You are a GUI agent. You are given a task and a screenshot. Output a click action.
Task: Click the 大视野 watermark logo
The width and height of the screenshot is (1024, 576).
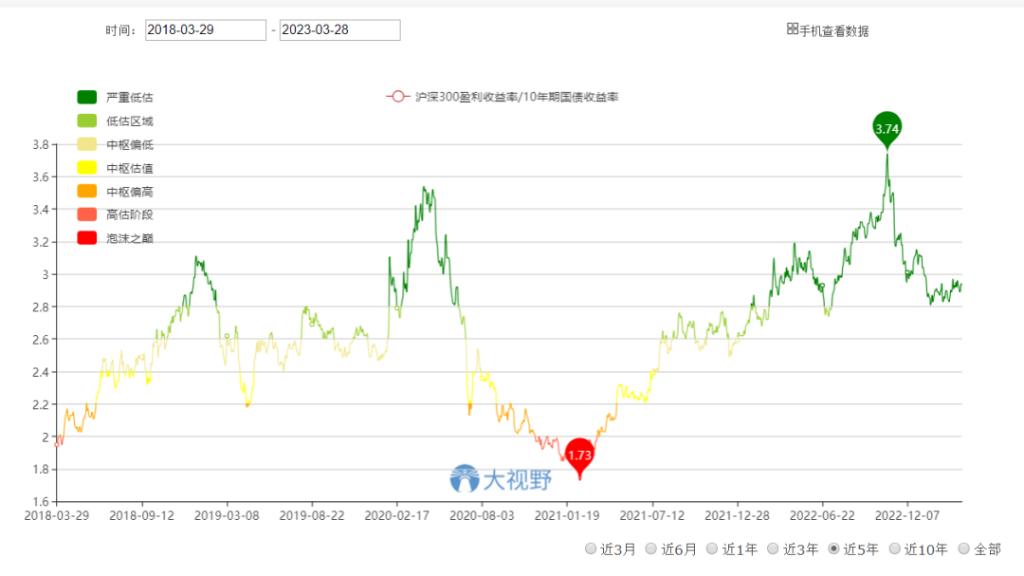[x=465, y=479]
